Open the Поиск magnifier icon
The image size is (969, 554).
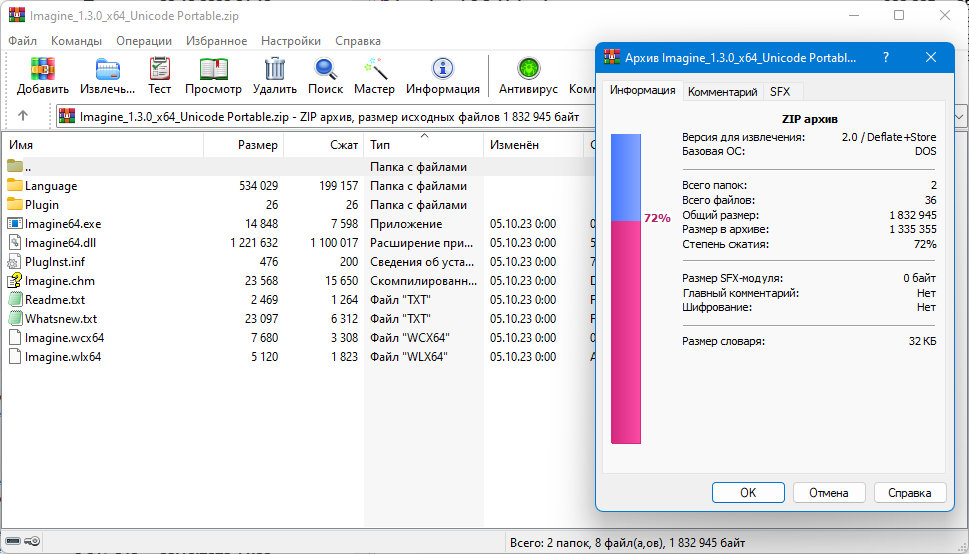[325, 69]
